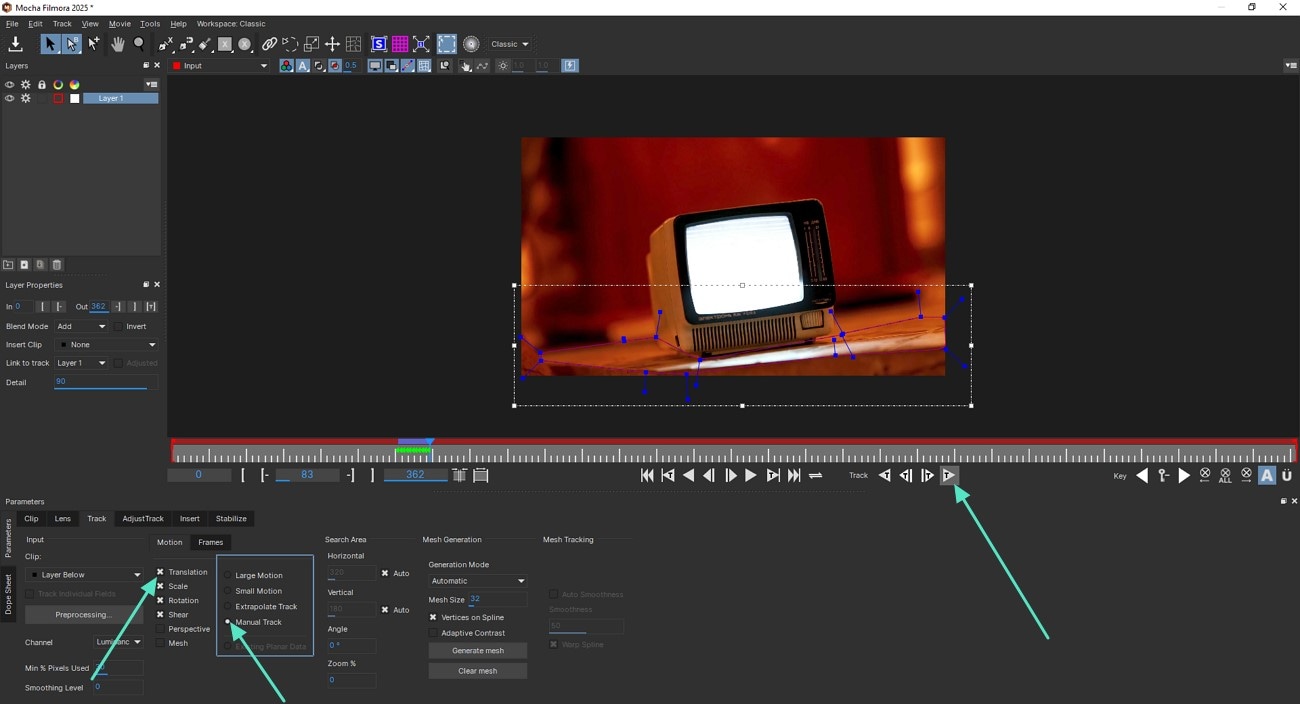
Task: Click the Preprocessing... button
Action: (84, 614)
